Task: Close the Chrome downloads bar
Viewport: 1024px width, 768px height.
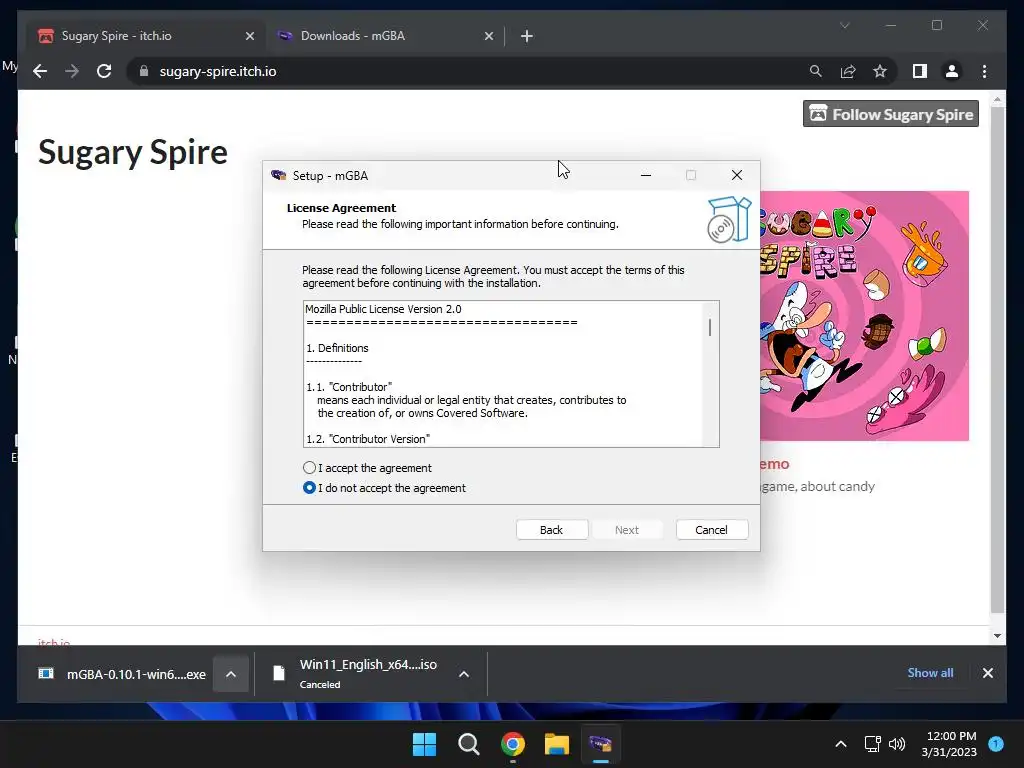Action: [987, 673]
